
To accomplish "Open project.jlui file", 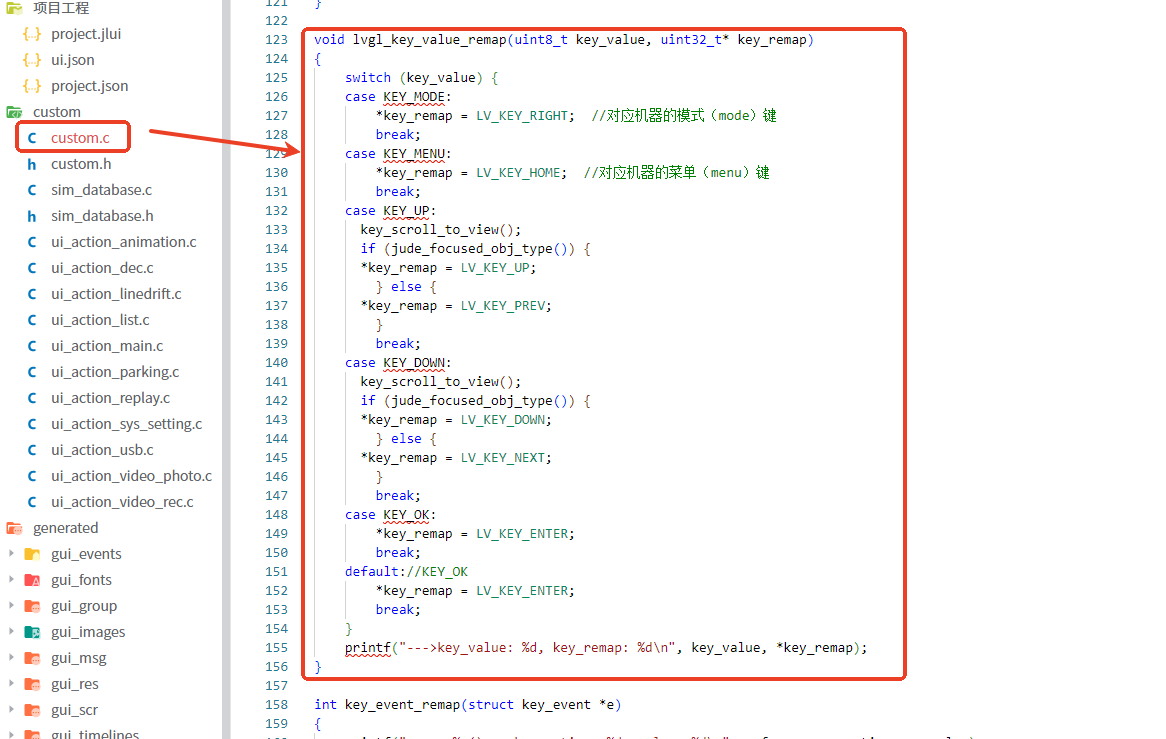I will [86, 33].
